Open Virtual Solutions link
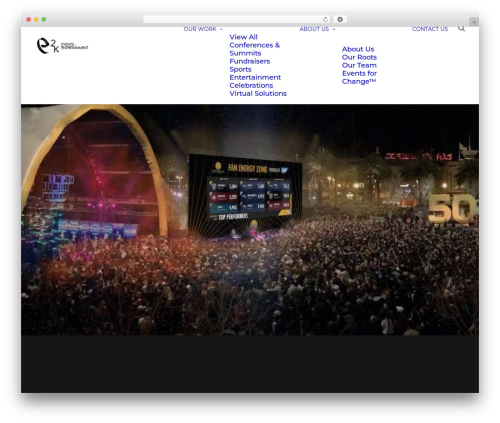 (x=258, y=93)
